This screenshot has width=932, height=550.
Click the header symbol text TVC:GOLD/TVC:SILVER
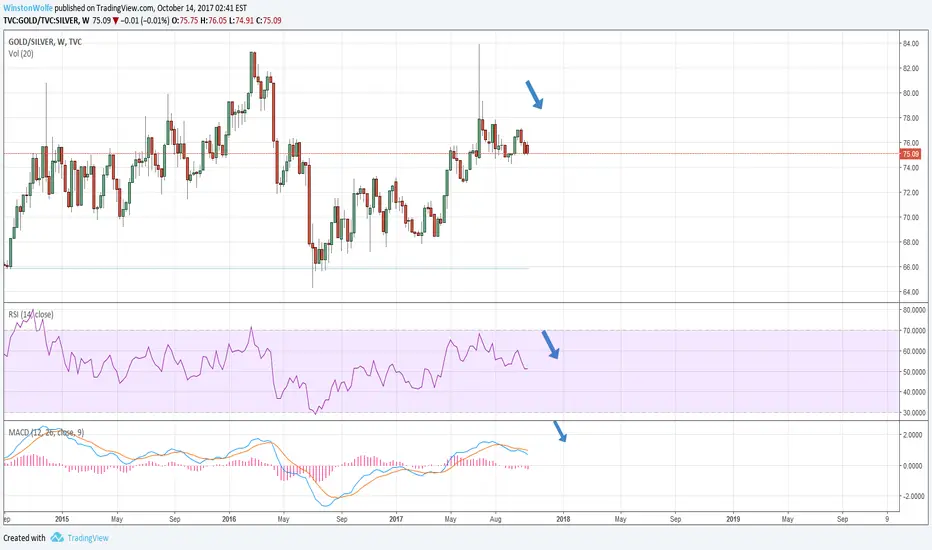coord(40,20)
